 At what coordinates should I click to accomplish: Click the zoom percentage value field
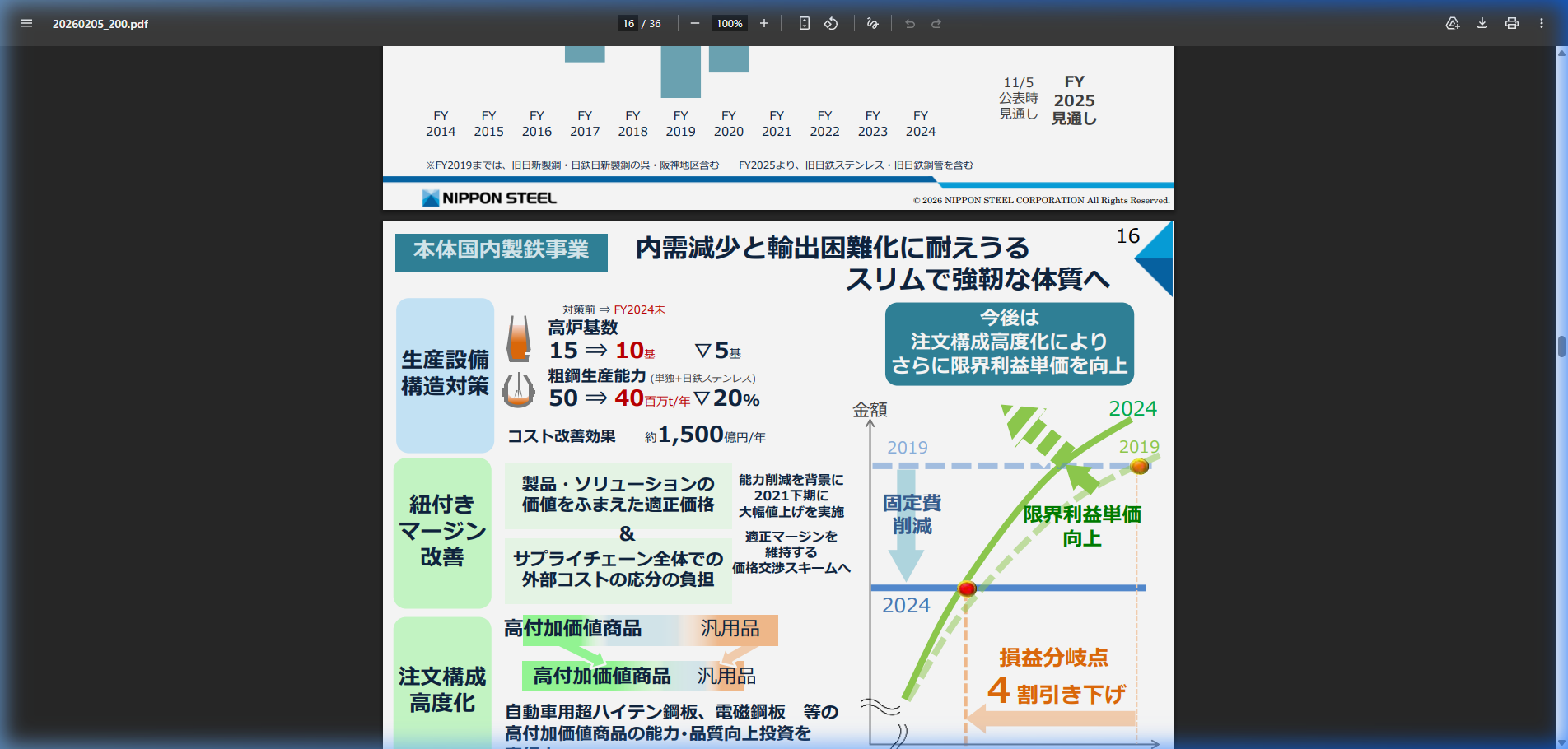[729, 23]
